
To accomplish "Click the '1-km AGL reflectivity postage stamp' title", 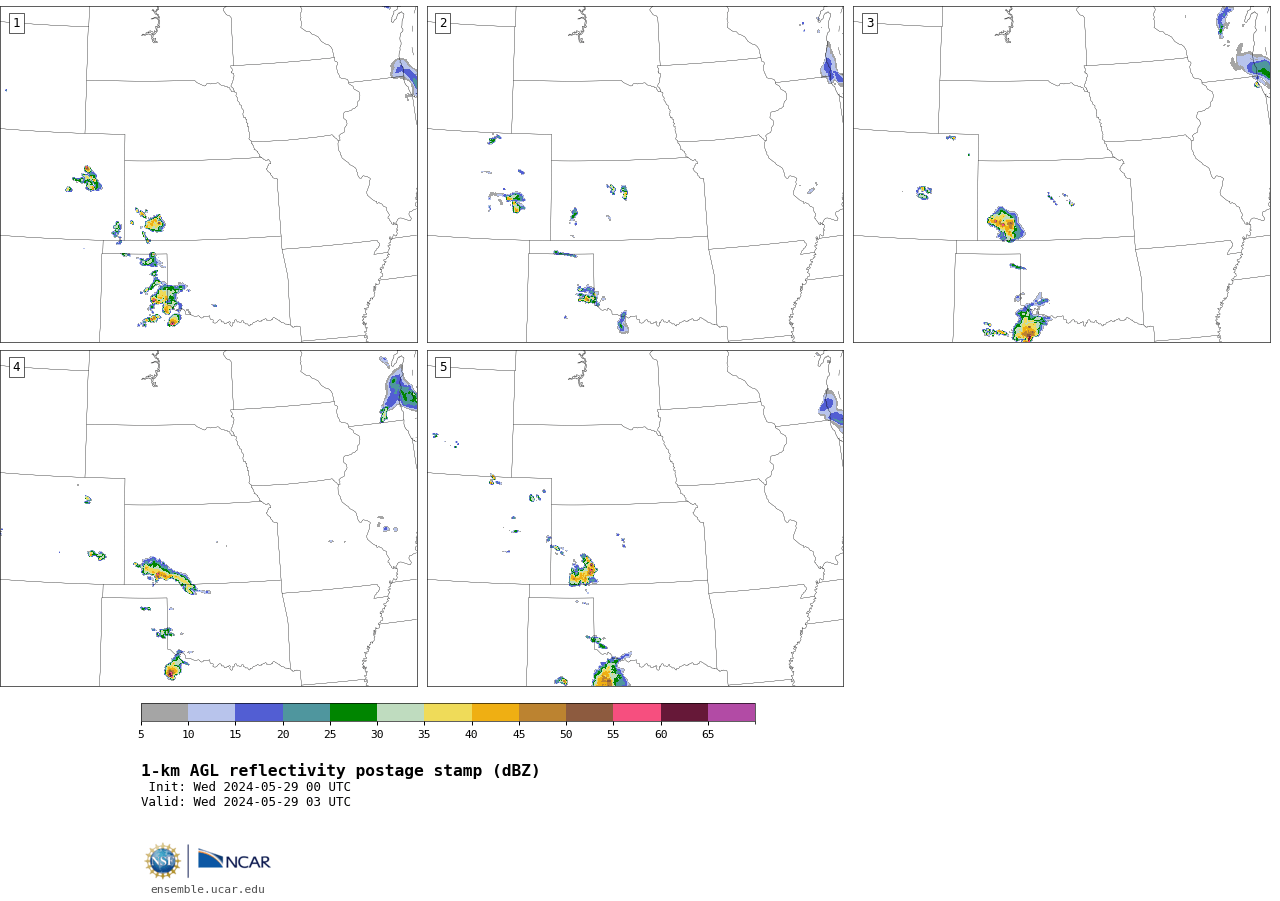I will 340,771.
